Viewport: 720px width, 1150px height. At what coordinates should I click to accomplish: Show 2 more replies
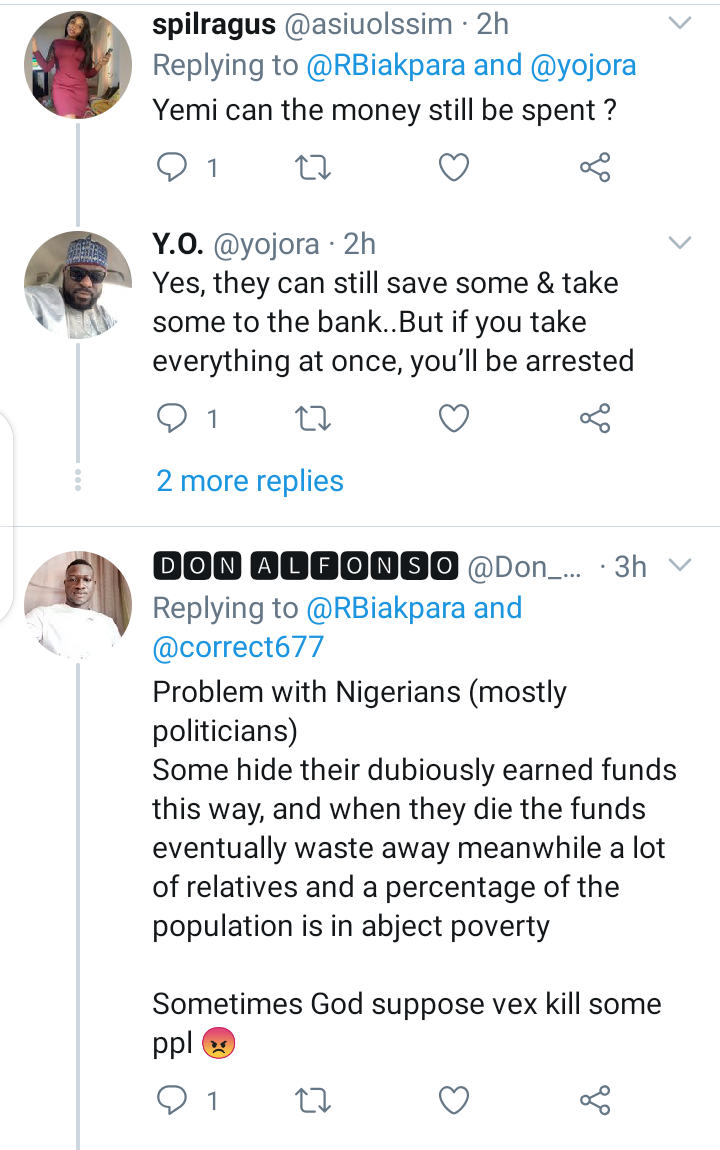click(x=250, y=481)
